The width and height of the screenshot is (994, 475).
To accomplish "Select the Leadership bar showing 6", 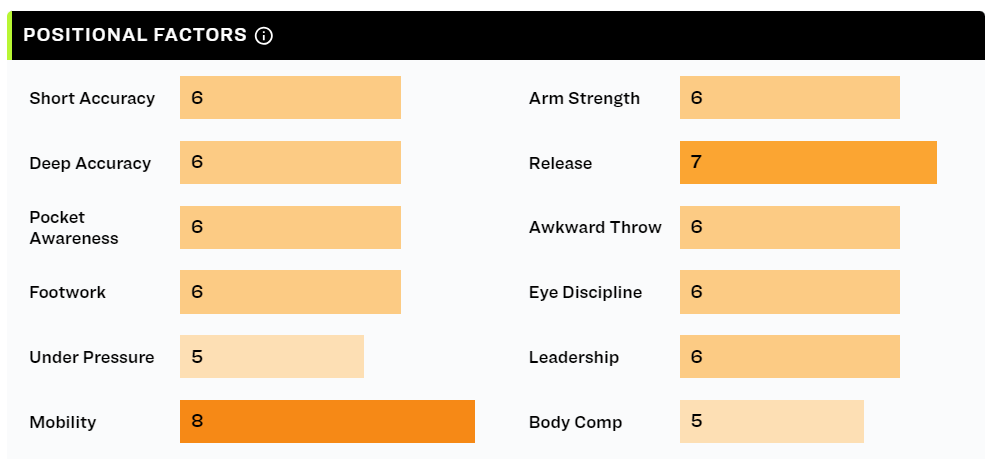I will coord(790,356).
